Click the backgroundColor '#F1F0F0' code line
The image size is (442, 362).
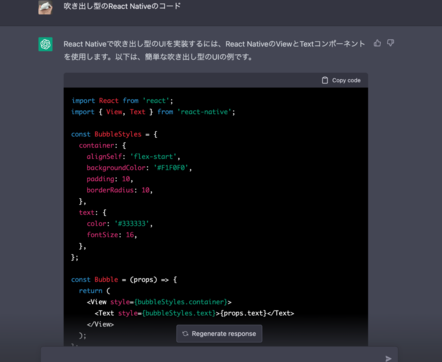click(139, 168)
